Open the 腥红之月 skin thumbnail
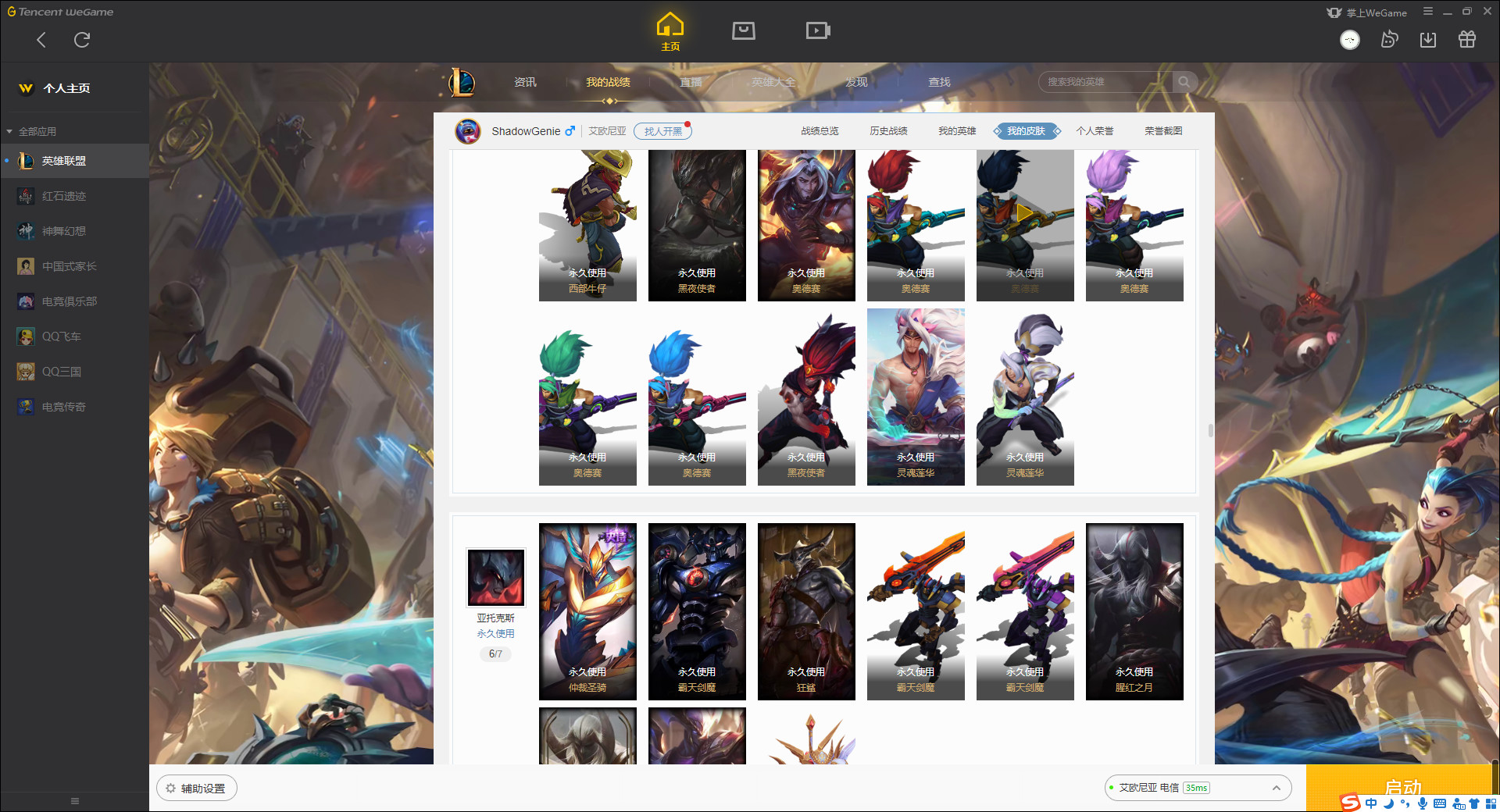Screen dimensions: 1500x812 coord(1134,611)
